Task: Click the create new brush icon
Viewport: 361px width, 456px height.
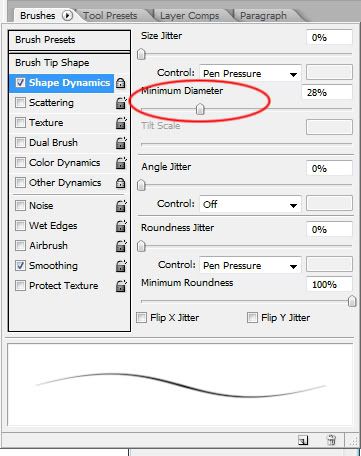Action: click(303, 440)
